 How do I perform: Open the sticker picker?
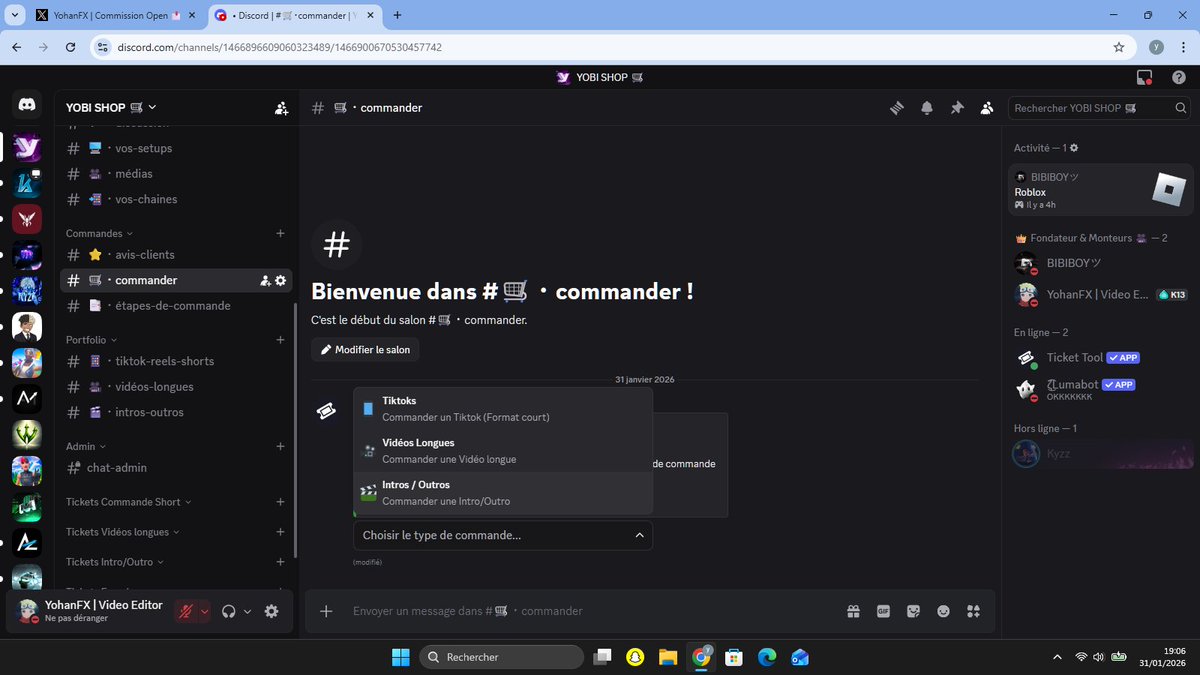click(x=913, y=610)
